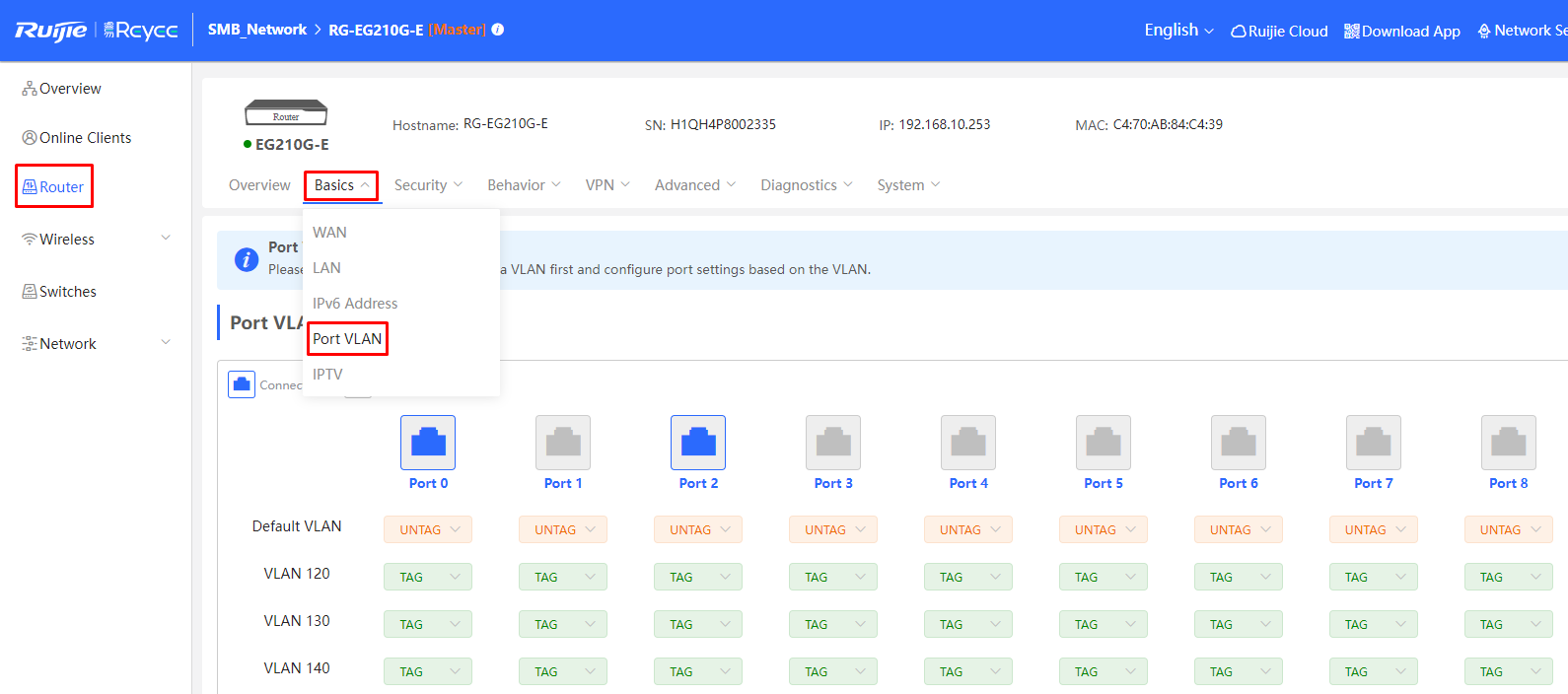The width and height of the screenshot is (1568, 694).
Task: Open Port 5 VLAN 130 TAG dropdown
Action: [x=1104, y=624]
